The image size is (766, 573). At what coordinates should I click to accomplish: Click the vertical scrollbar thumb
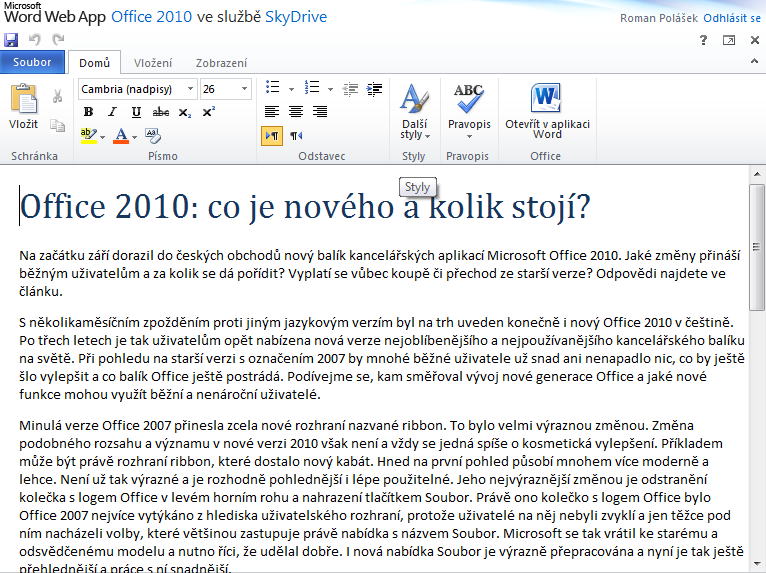pos(757,247)
